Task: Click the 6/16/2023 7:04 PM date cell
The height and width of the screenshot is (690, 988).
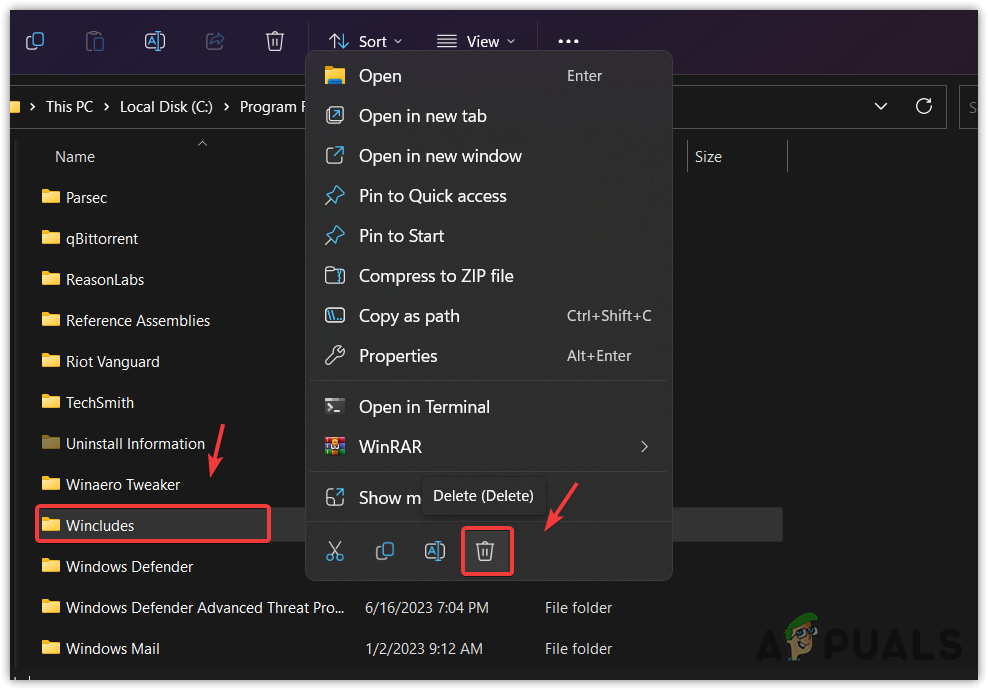Action: point(427,608)
